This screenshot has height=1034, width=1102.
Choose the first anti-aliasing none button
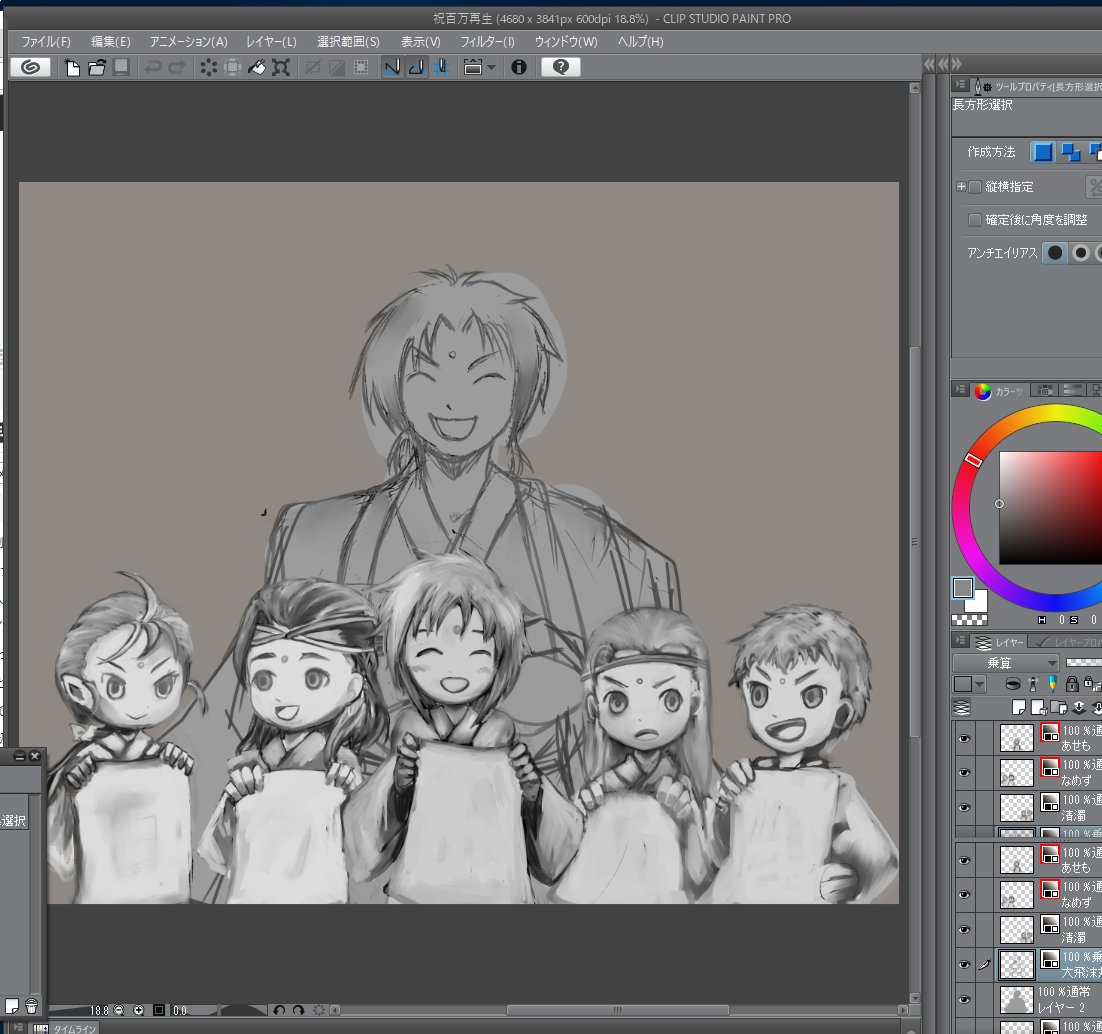point(1054,253)
